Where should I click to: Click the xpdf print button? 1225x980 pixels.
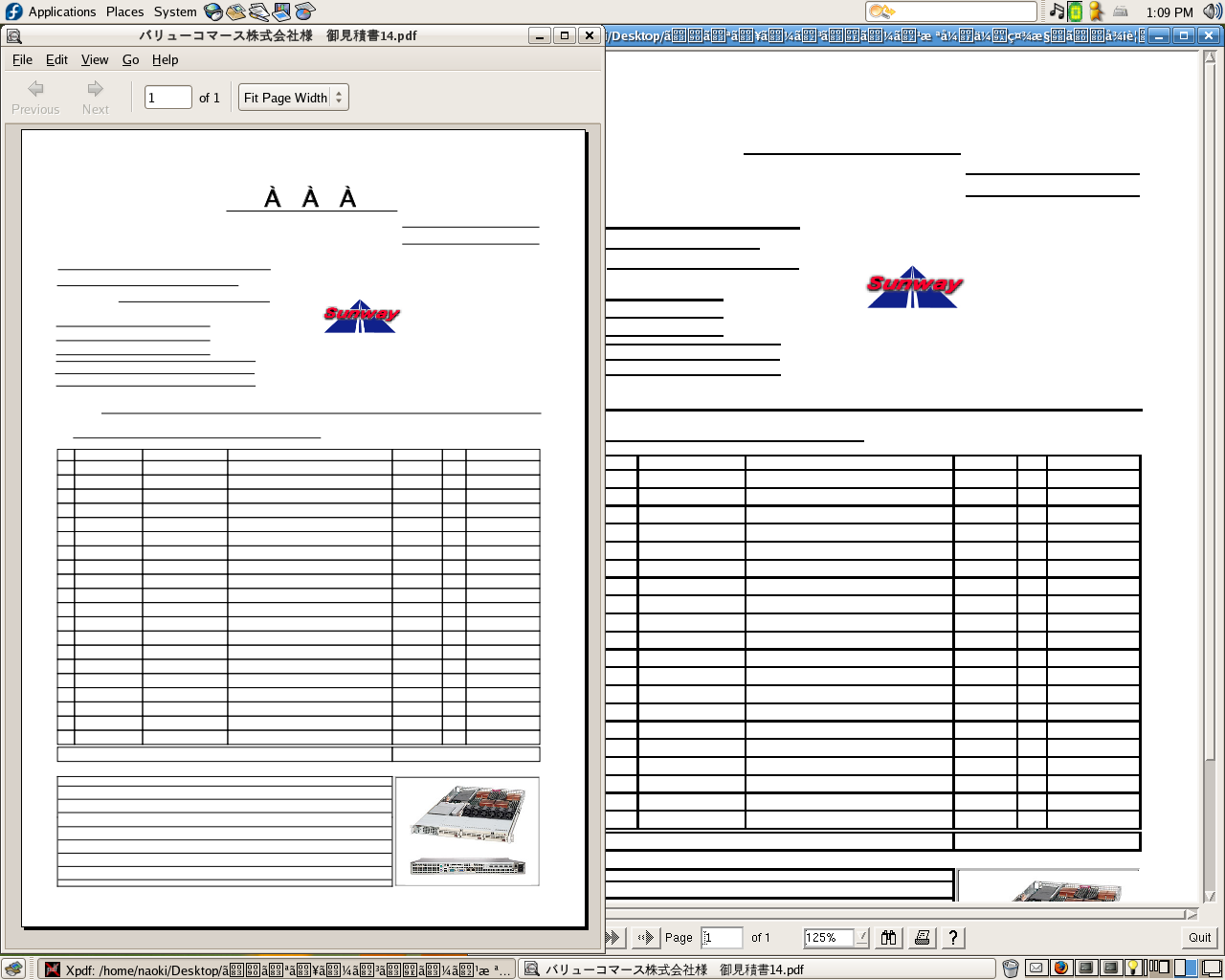[922, 938]
